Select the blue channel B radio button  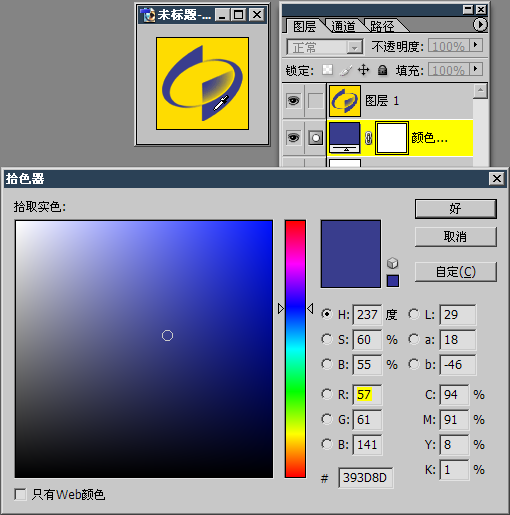(327, 444)
